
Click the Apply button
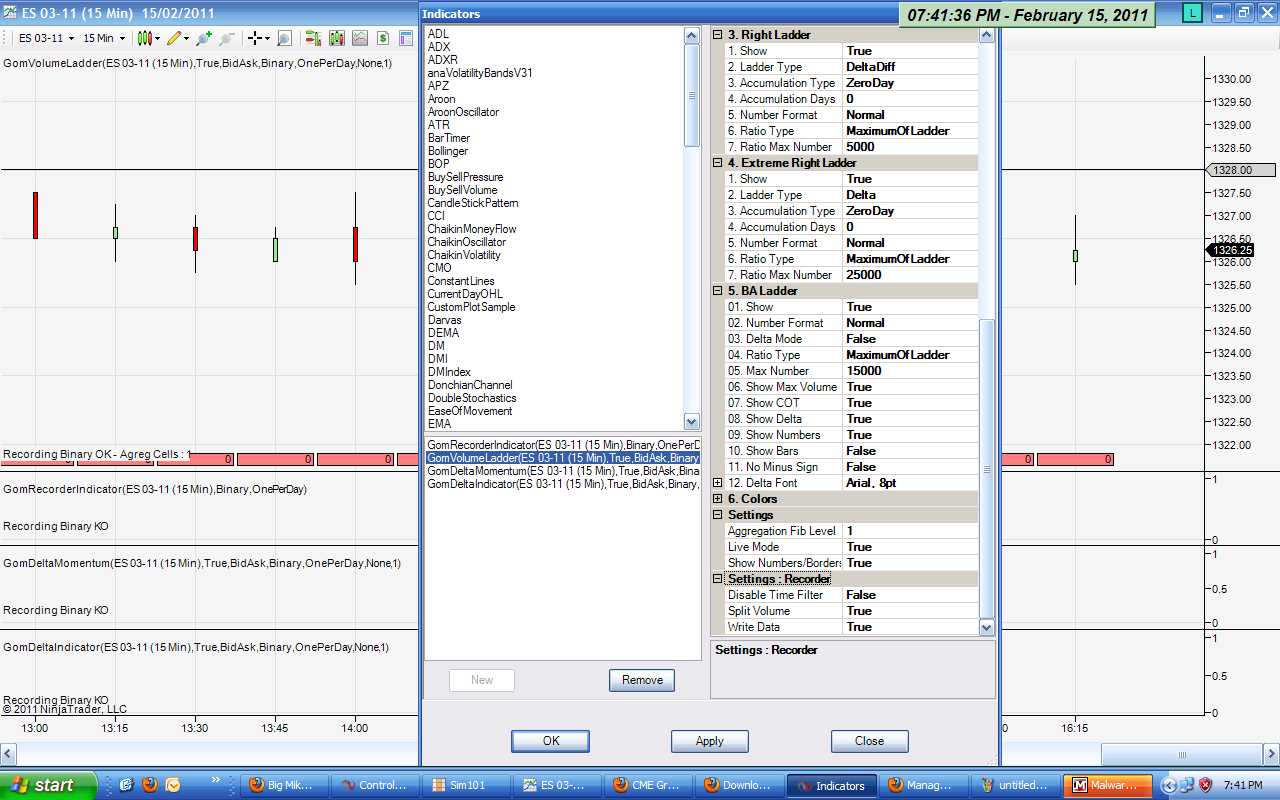[x=710, y=741]
